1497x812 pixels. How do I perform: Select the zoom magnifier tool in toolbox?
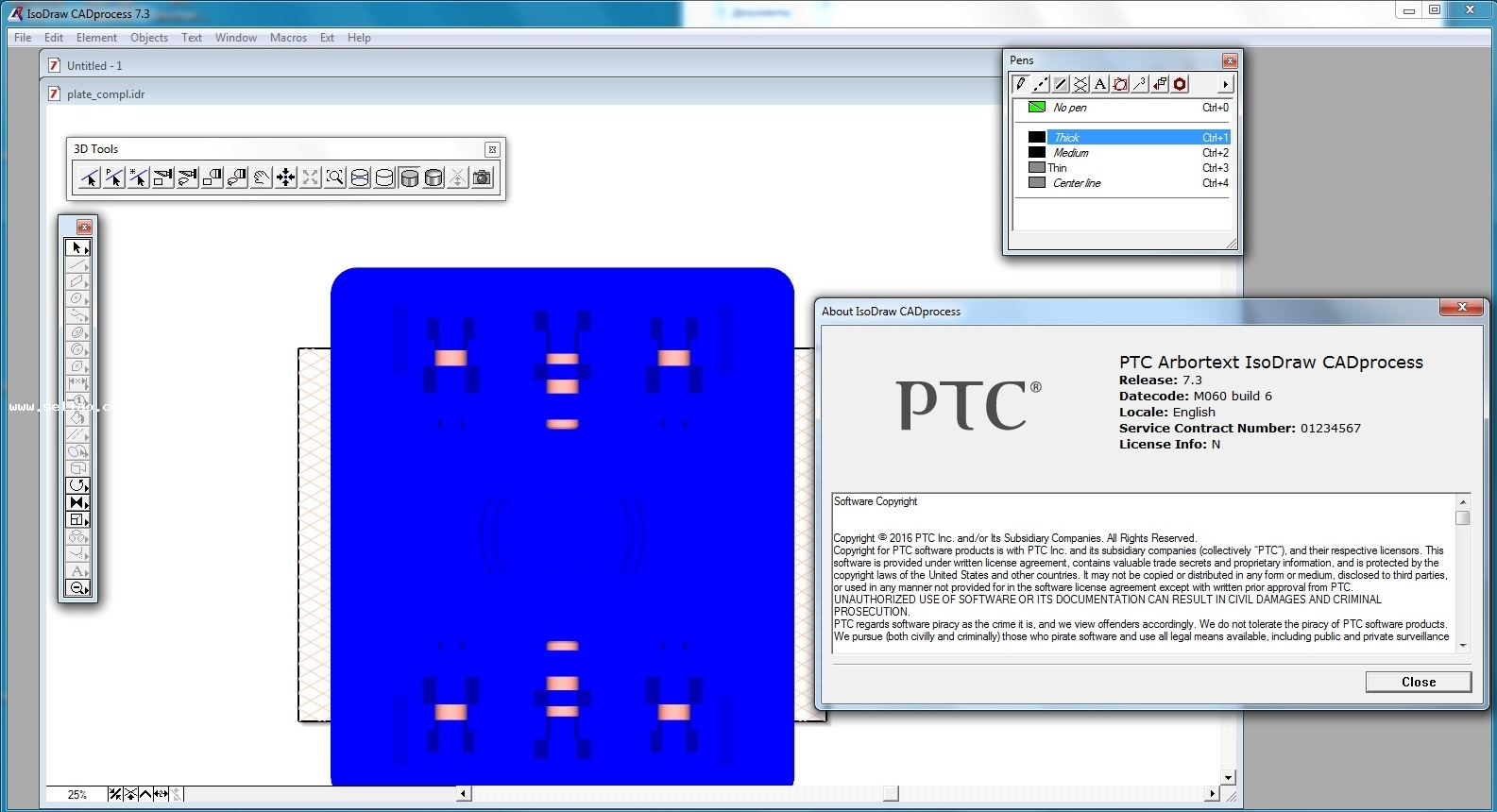pyautogui.click(x=77, y=588)
